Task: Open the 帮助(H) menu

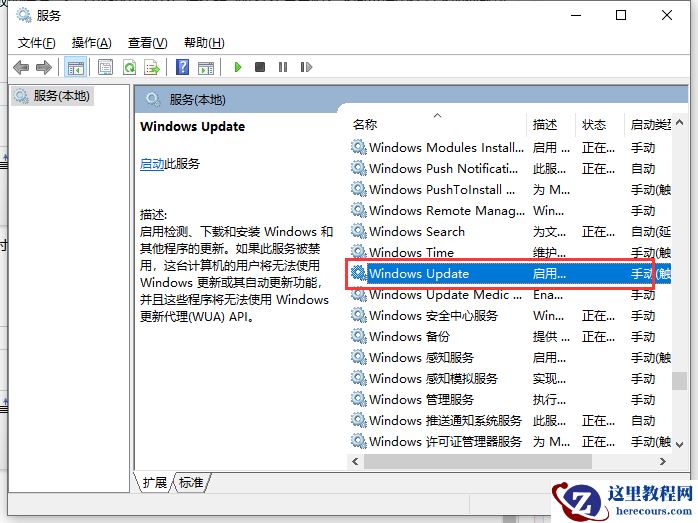Action: pos(204,43)
